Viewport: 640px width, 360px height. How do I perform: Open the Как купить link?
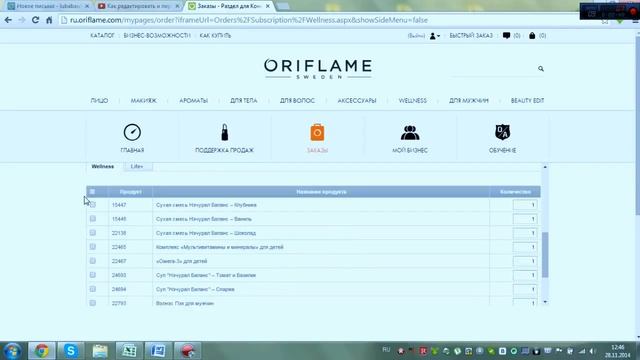point(215,36)
